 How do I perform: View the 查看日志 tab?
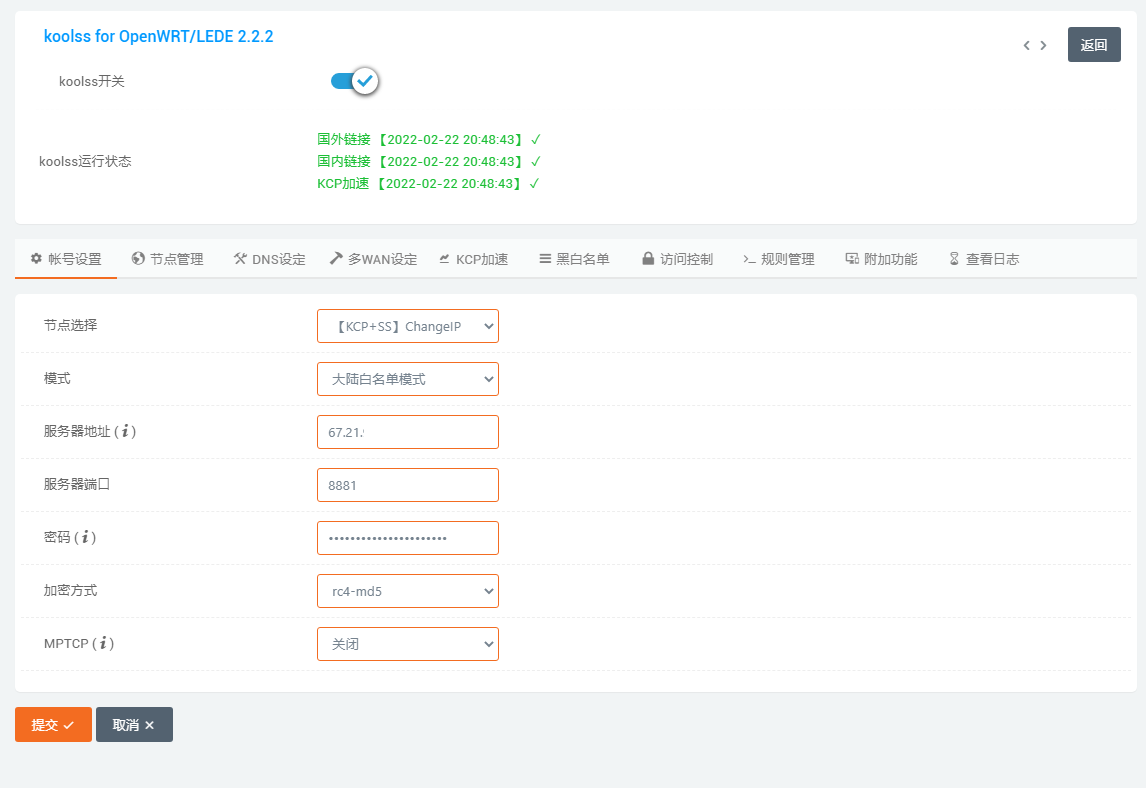click(x=984, y=259)
